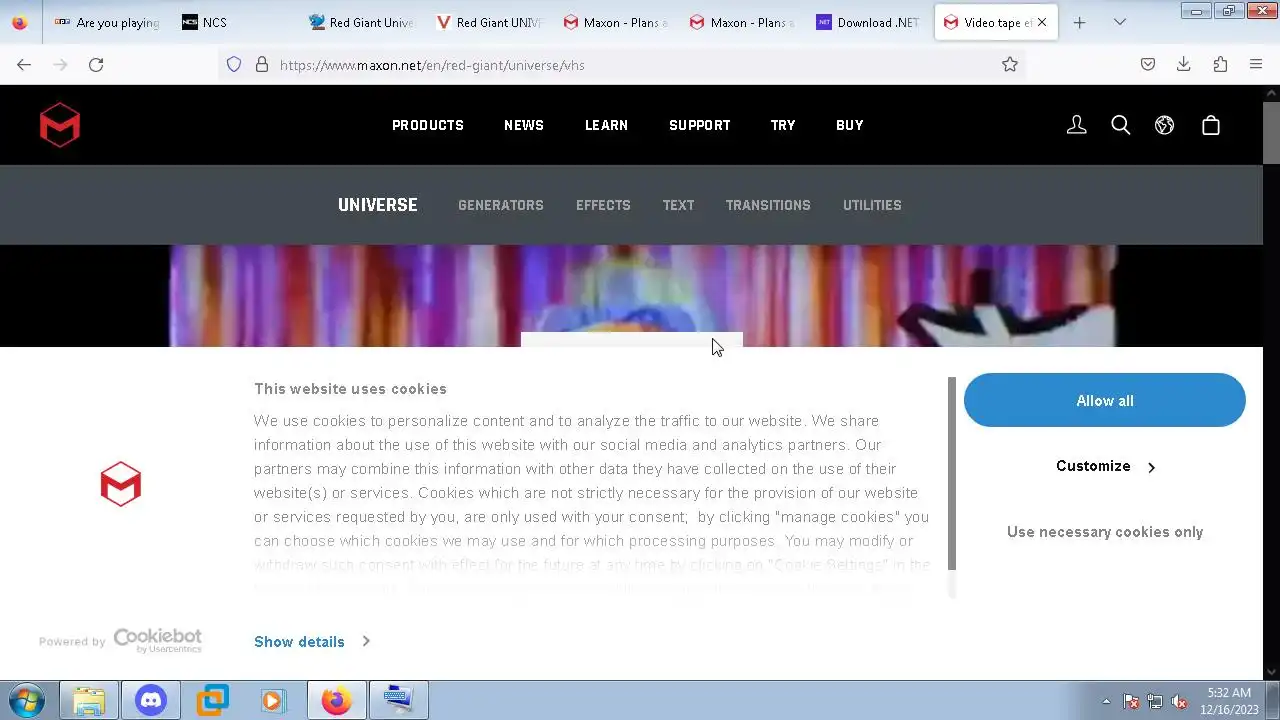Screen dimensions: 1280x720
Task: Click the network tray icon
Action: point(1155,702)
